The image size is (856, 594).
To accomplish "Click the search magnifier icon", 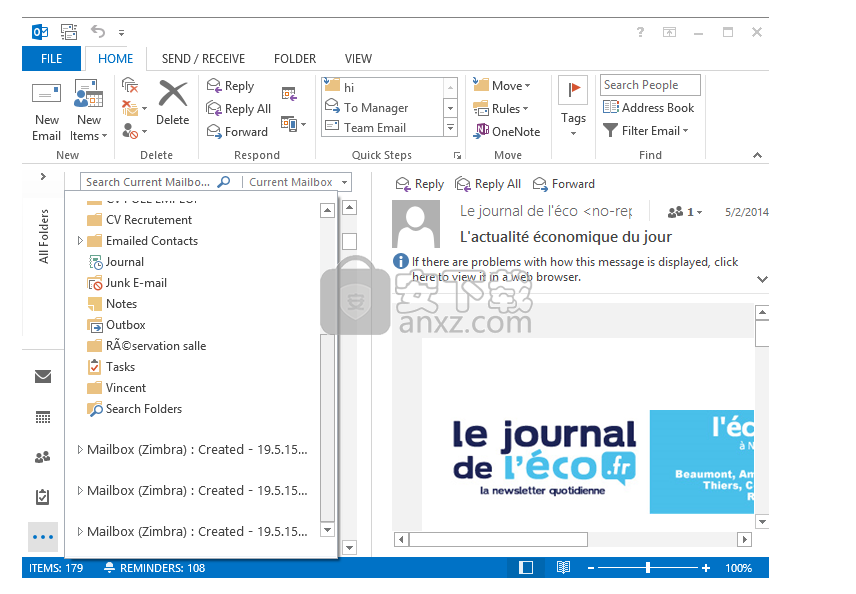I will pos(224,182).
